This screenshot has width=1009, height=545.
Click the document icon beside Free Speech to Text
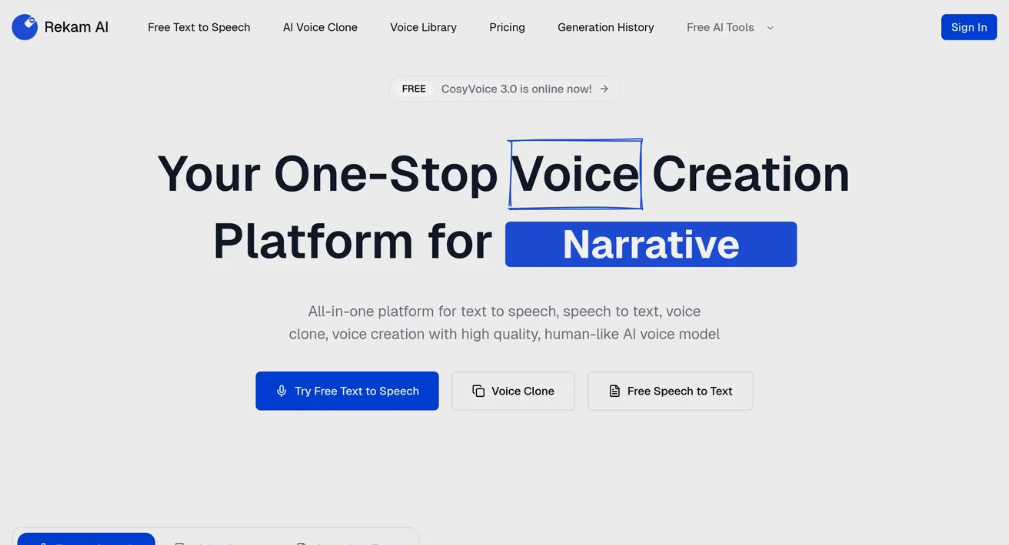[615, 391]
